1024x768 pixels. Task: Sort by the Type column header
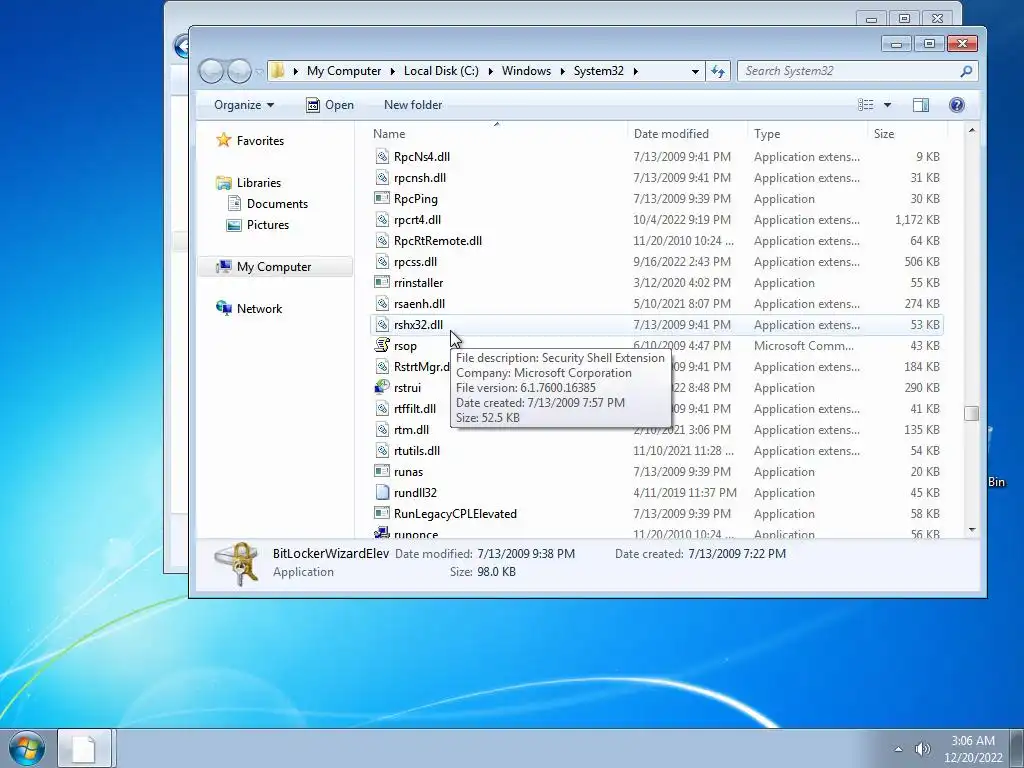[x=807, y=133]
